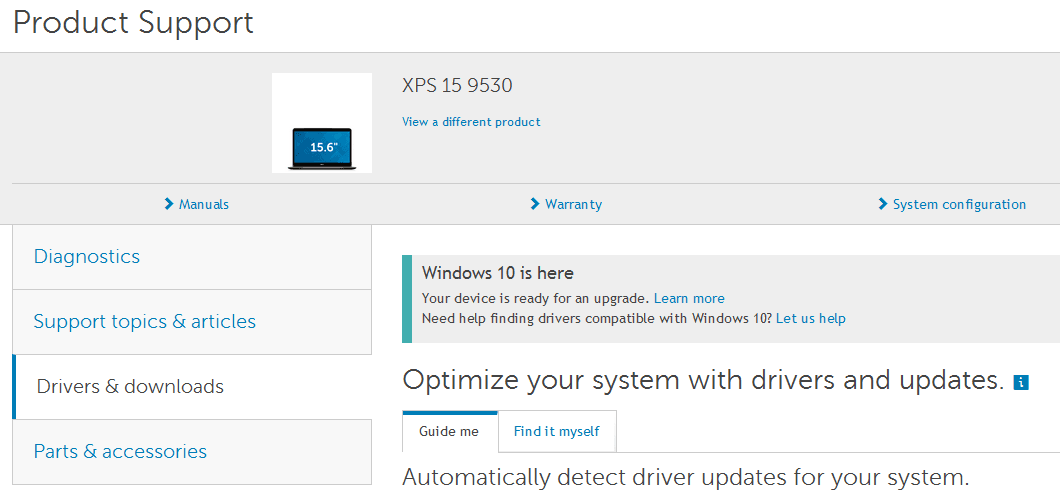Switch to the Find it myself tab
This screenshot has height=498, width=1060.
556,431
